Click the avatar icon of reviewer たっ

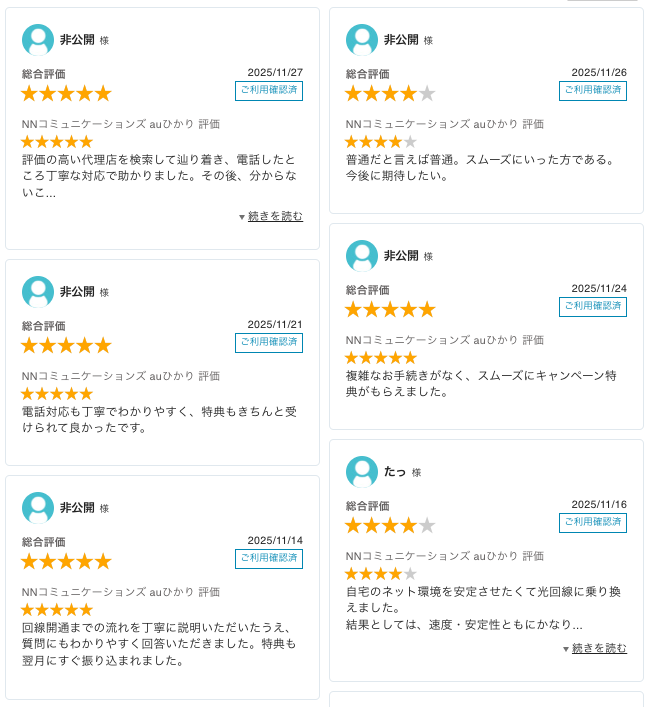pos(362,472)
